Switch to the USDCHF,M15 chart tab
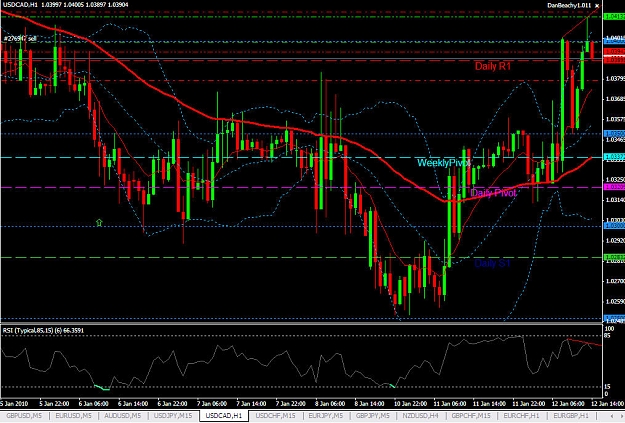Screen dimensions: 625x423 [275, 415]
